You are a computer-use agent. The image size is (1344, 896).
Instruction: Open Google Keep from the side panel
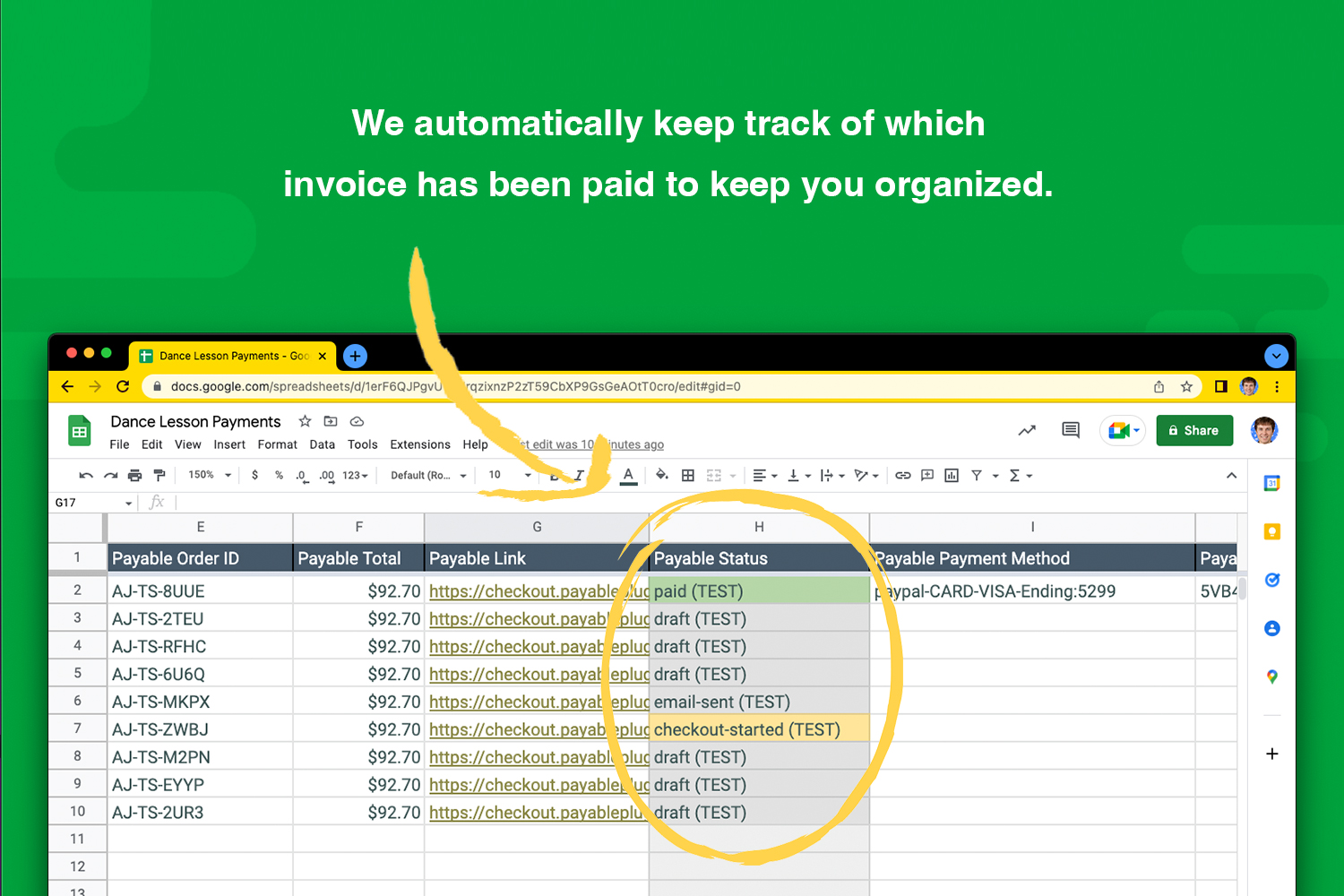[x=1271, y=531]
